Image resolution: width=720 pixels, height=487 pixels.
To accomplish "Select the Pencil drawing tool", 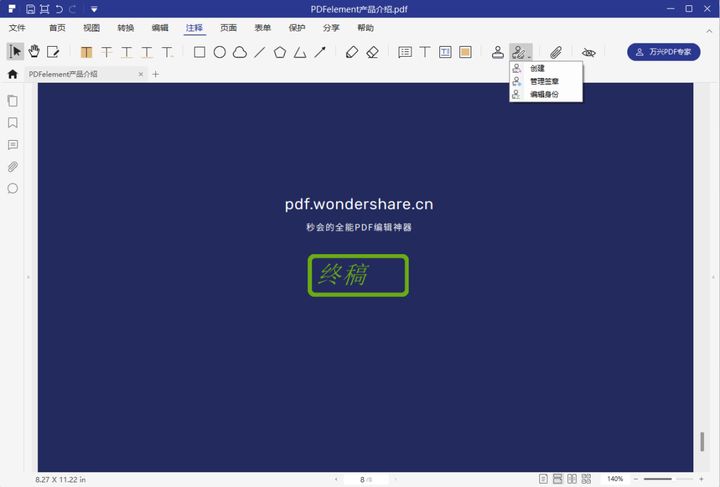I will point(352,52).
